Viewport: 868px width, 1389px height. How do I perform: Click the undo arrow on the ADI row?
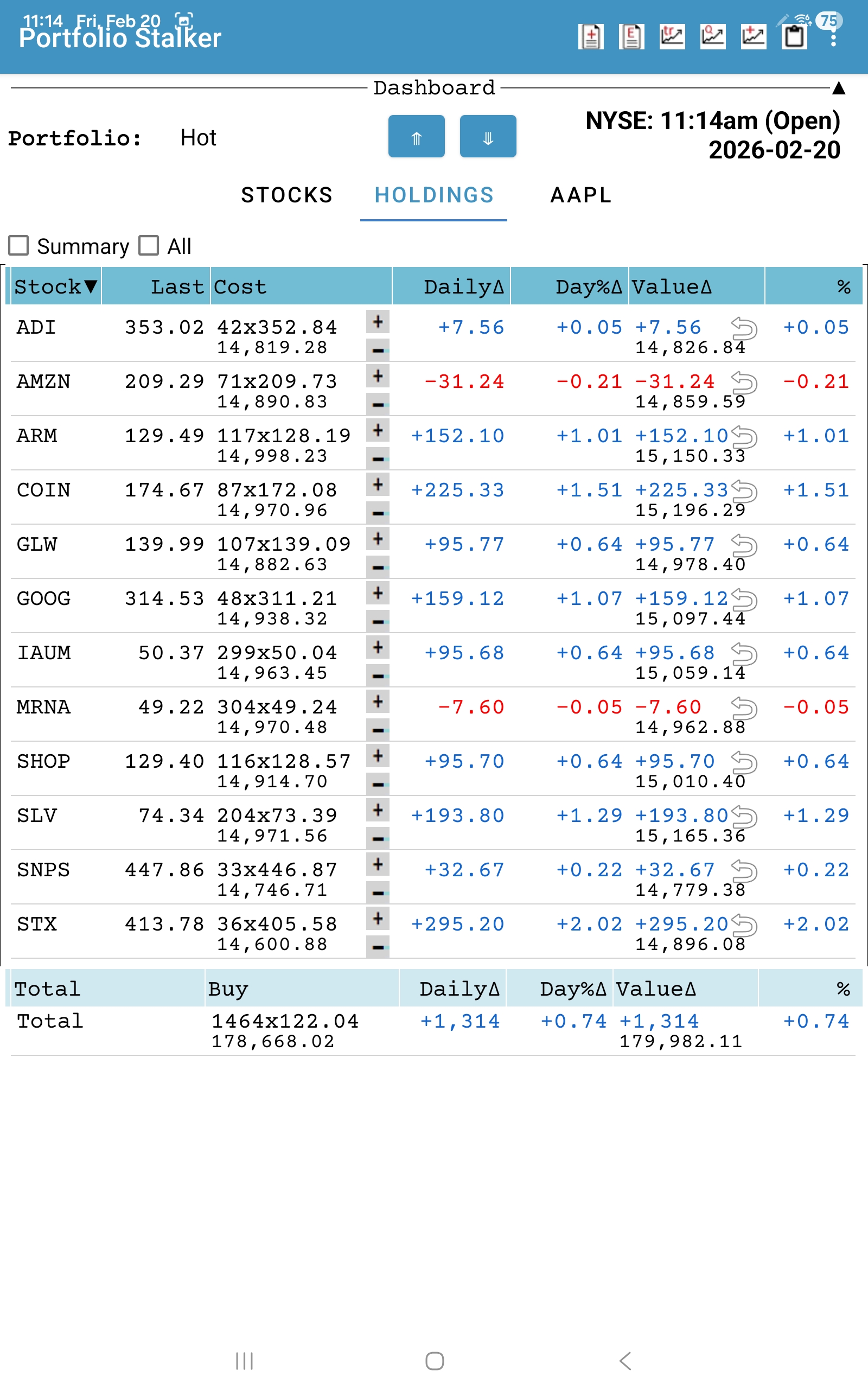[744, 328]
